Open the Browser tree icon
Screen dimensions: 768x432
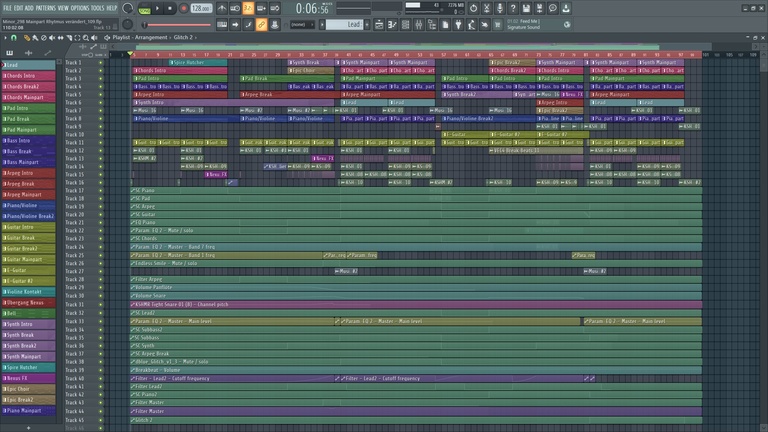coord(432,24)
